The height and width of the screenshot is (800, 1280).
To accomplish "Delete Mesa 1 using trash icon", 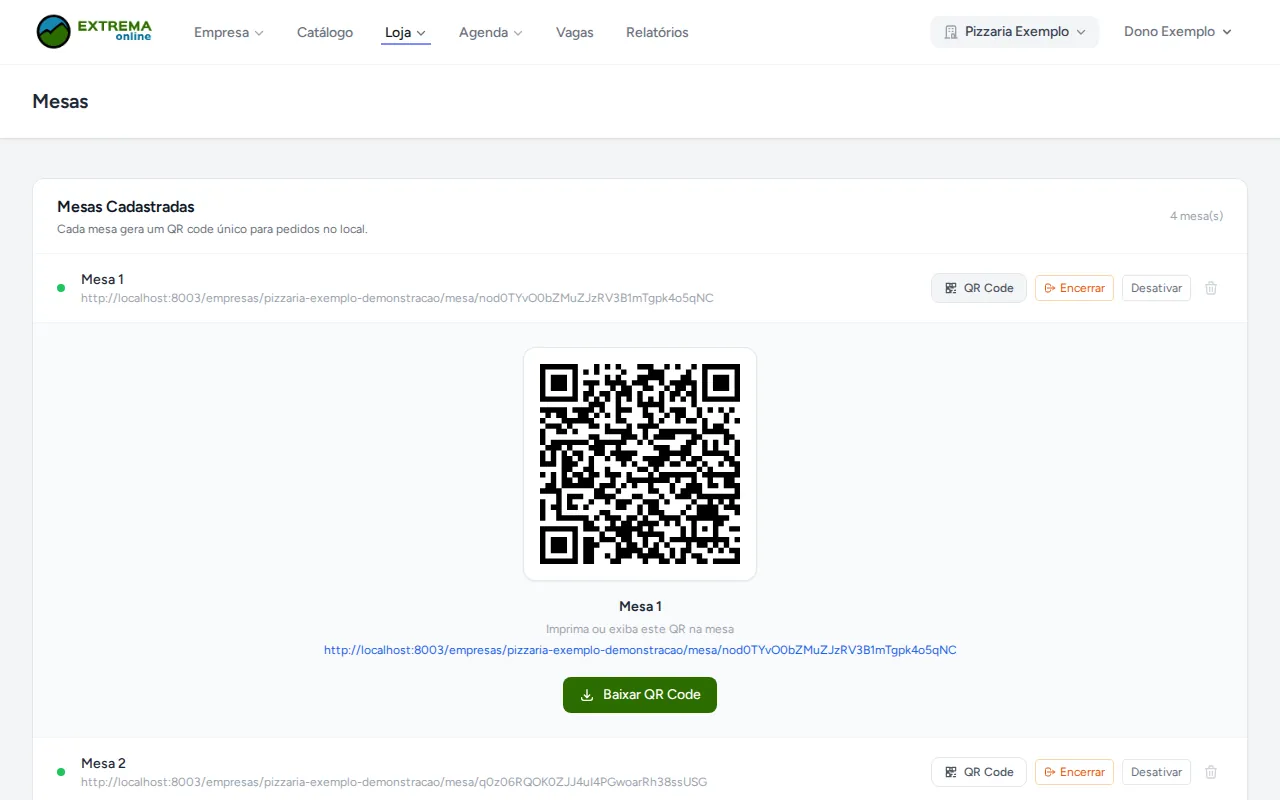I will tap(1211, 288).
